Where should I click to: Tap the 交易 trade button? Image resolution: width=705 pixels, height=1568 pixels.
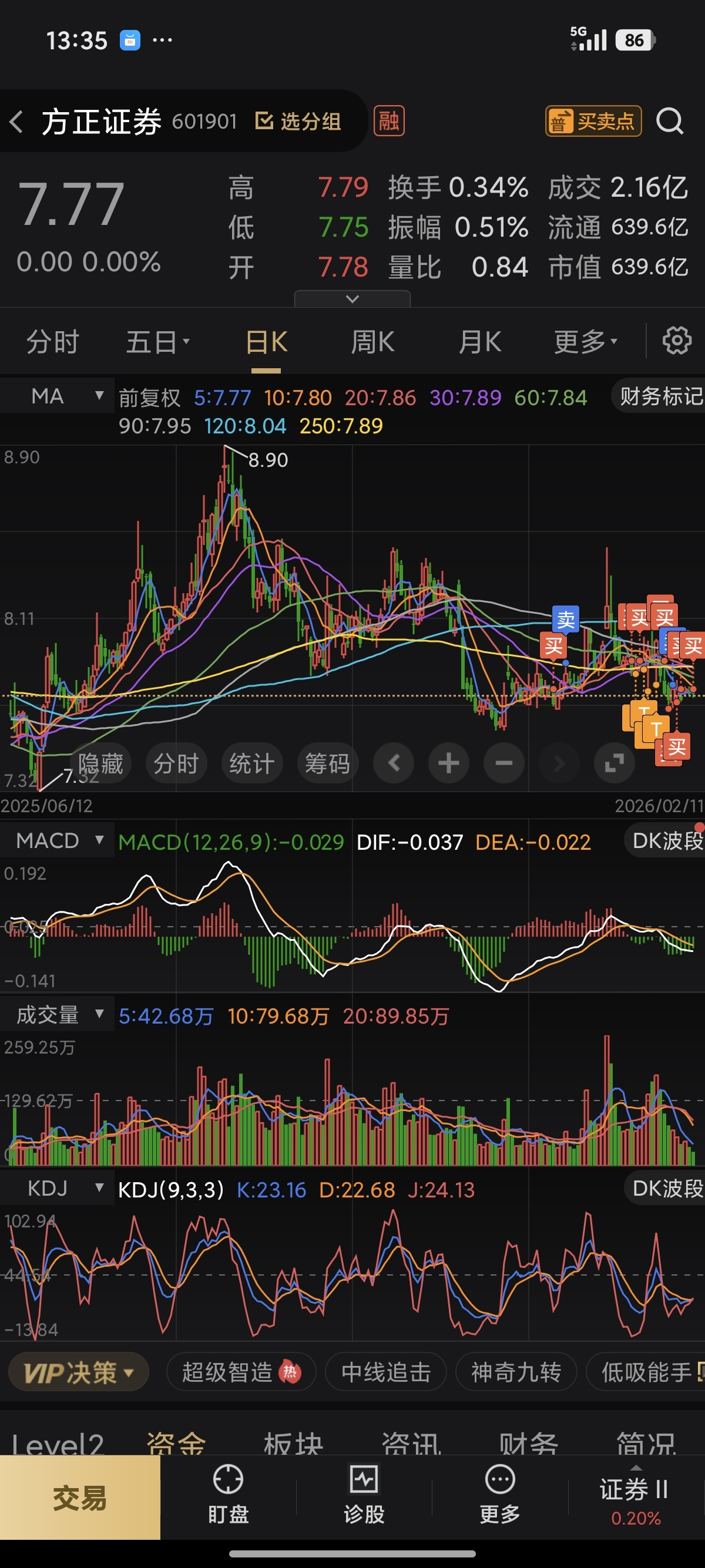tap(80, 1497)
